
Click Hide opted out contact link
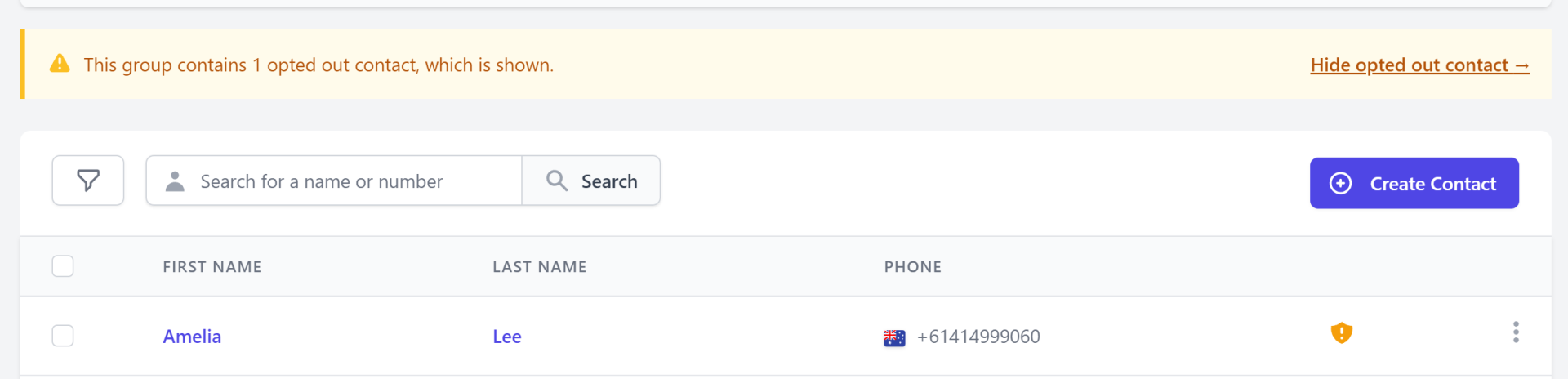pos(1419,65)
